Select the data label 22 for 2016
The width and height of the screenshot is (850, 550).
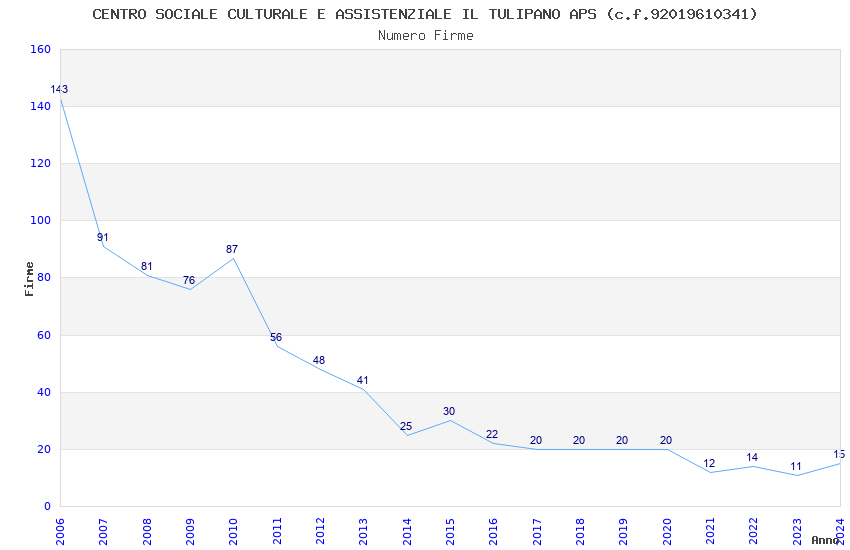[x=492, y=435]
